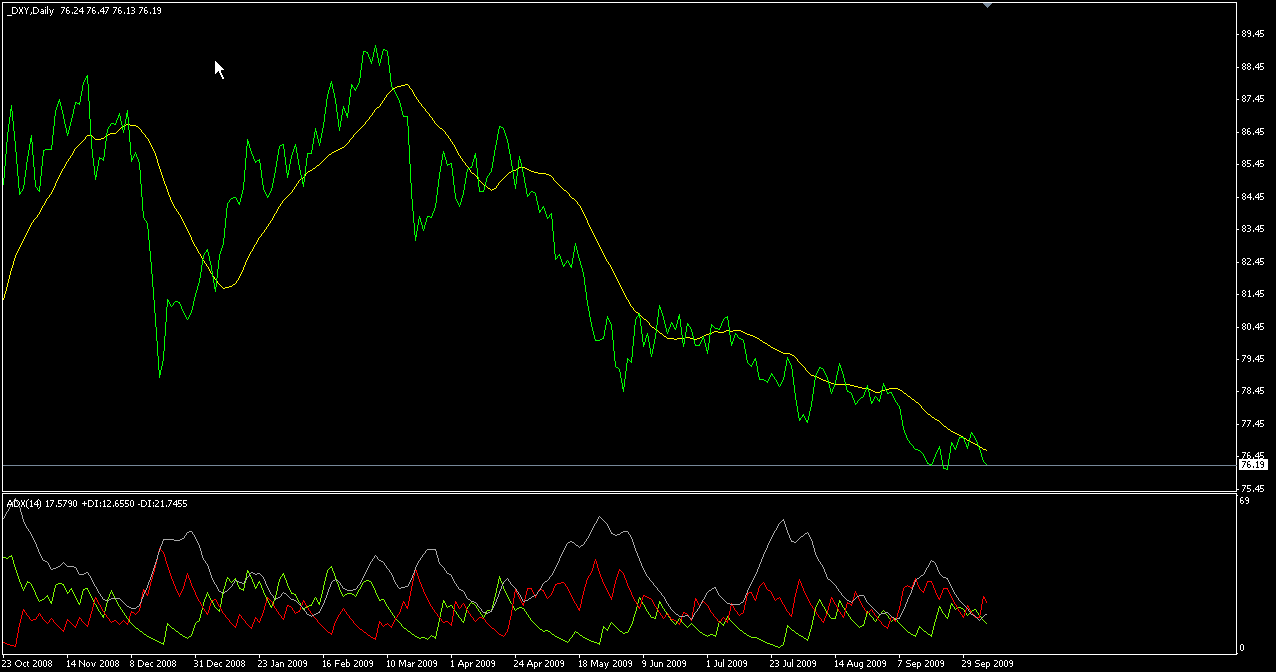Viewport: 1276px width, 672px height.
Task: Click the 8 Dec 2008 date label
Action: point(153,663)
